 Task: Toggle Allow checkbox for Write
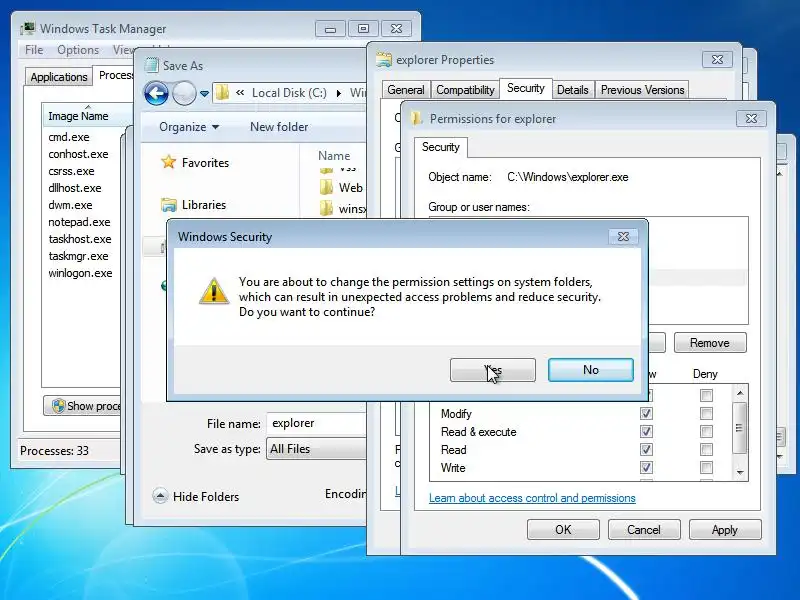click(x=646, y=467)
